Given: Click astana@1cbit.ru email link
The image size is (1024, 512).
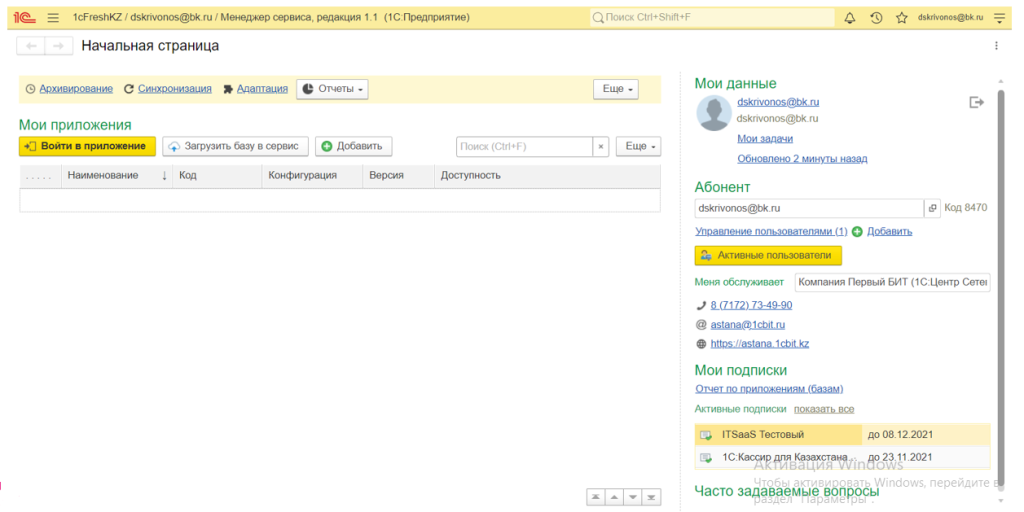Looking at the screenshot, I should click(x=748, y=324).
